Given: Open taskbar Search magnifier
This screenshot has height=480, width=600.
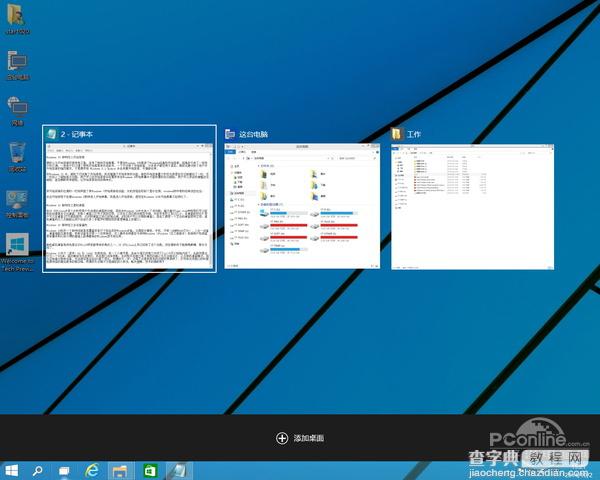Looking at the screenshot, I should pyautogui.click(x=38, y=470).
